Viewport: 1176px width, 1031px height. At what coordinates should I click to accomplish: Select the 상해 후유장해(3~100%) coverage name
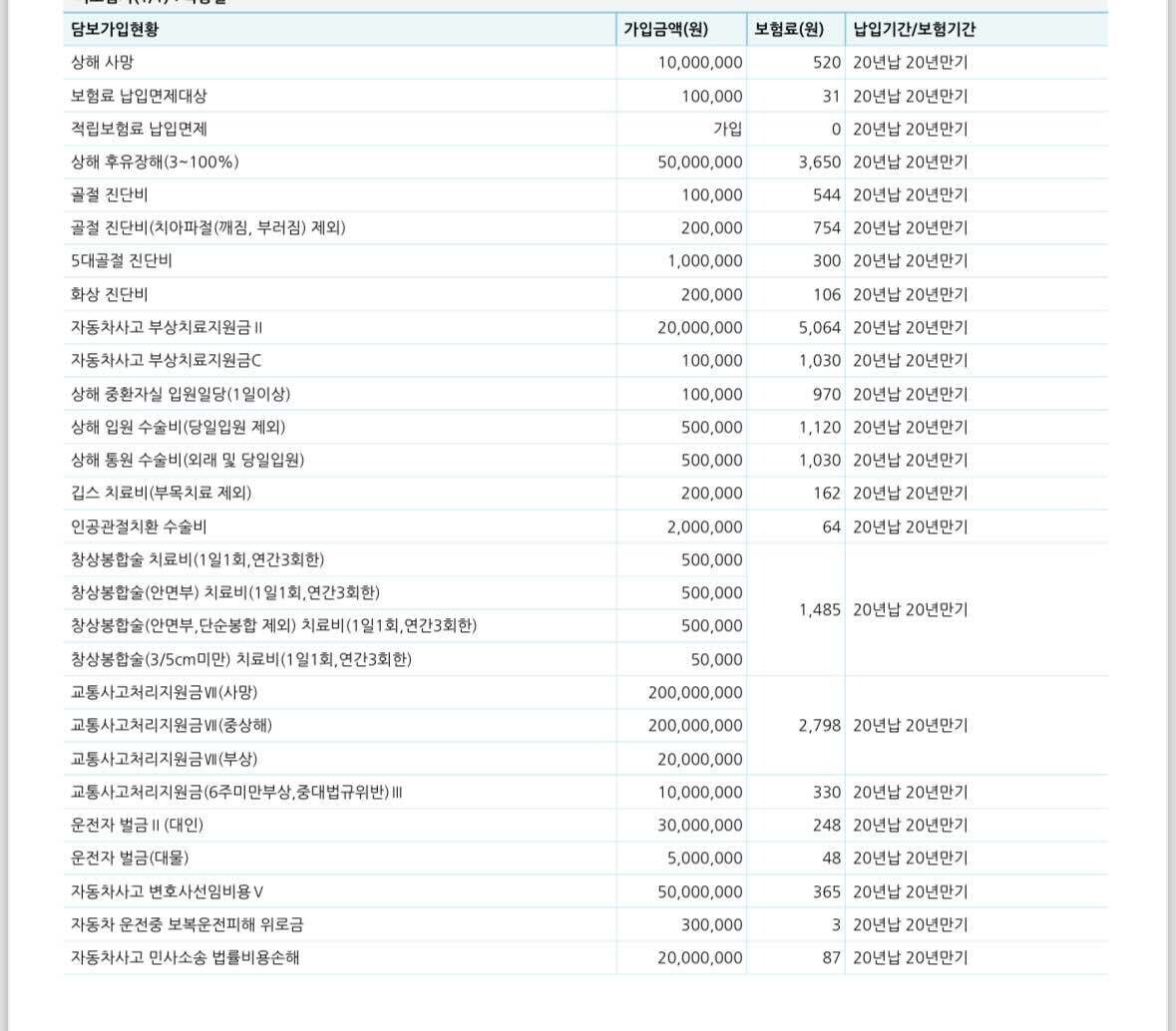click(155, 162)
